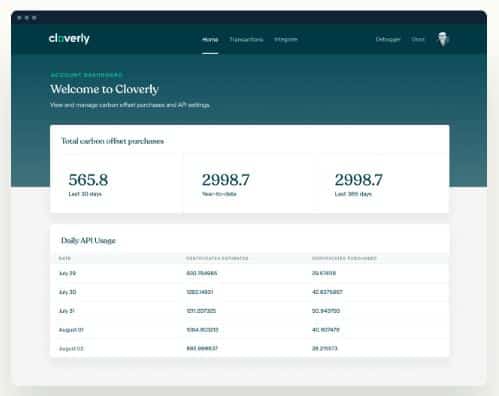Click the subtitle about managing carbon offset purchases

(x=130, y=105)
